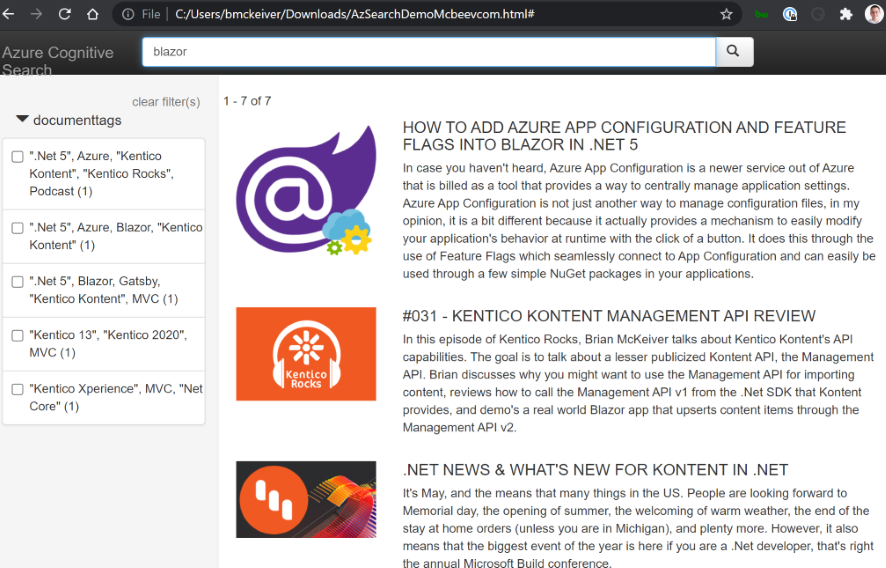Open the #031 Kentico Kontent Management API Review result
Image resolution: width=886 pixels, height=568 pixels.
pyautogui.click(x=609, y=316)
